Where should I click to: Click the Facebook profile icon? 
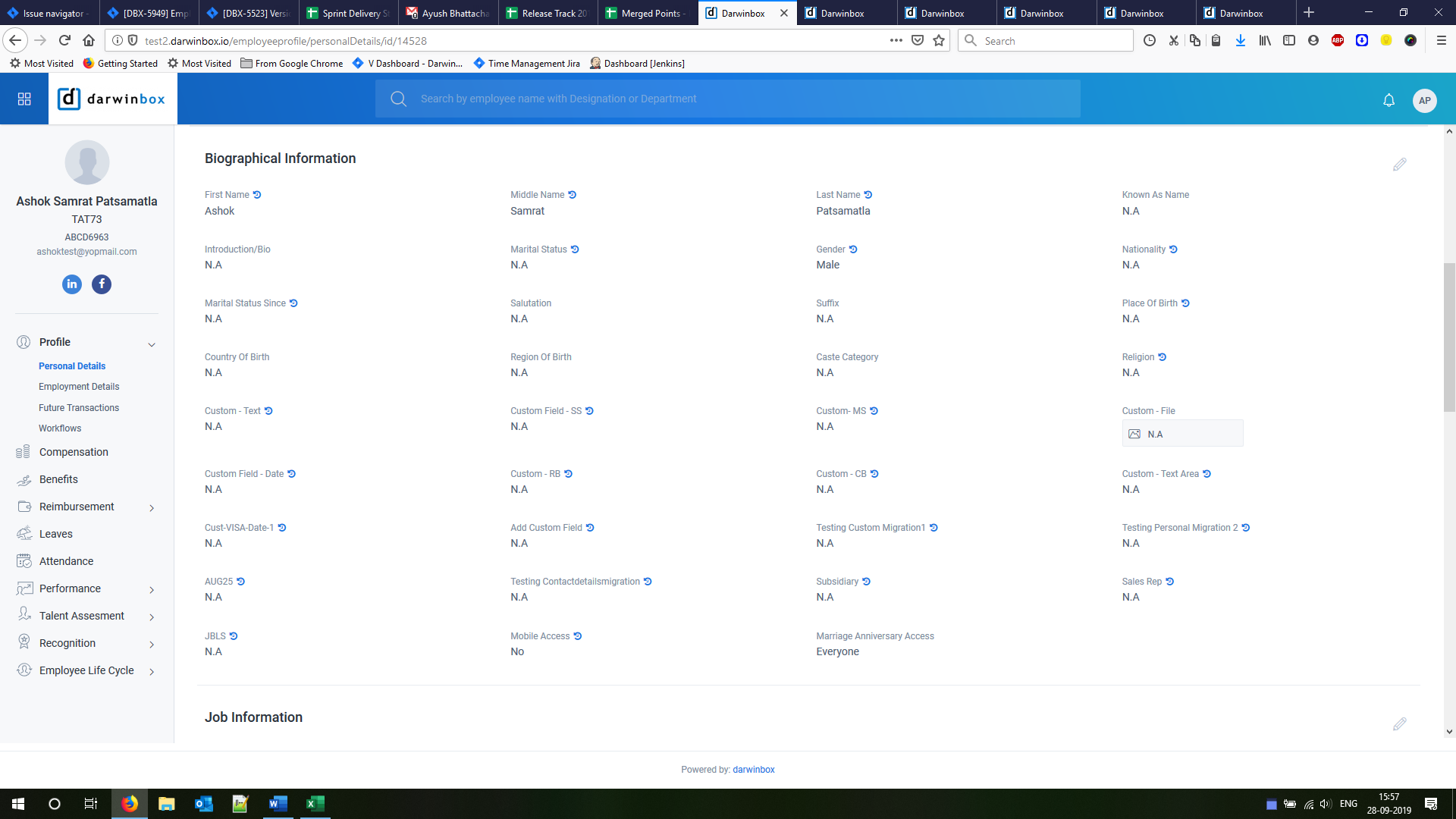[x=102, y=284]
